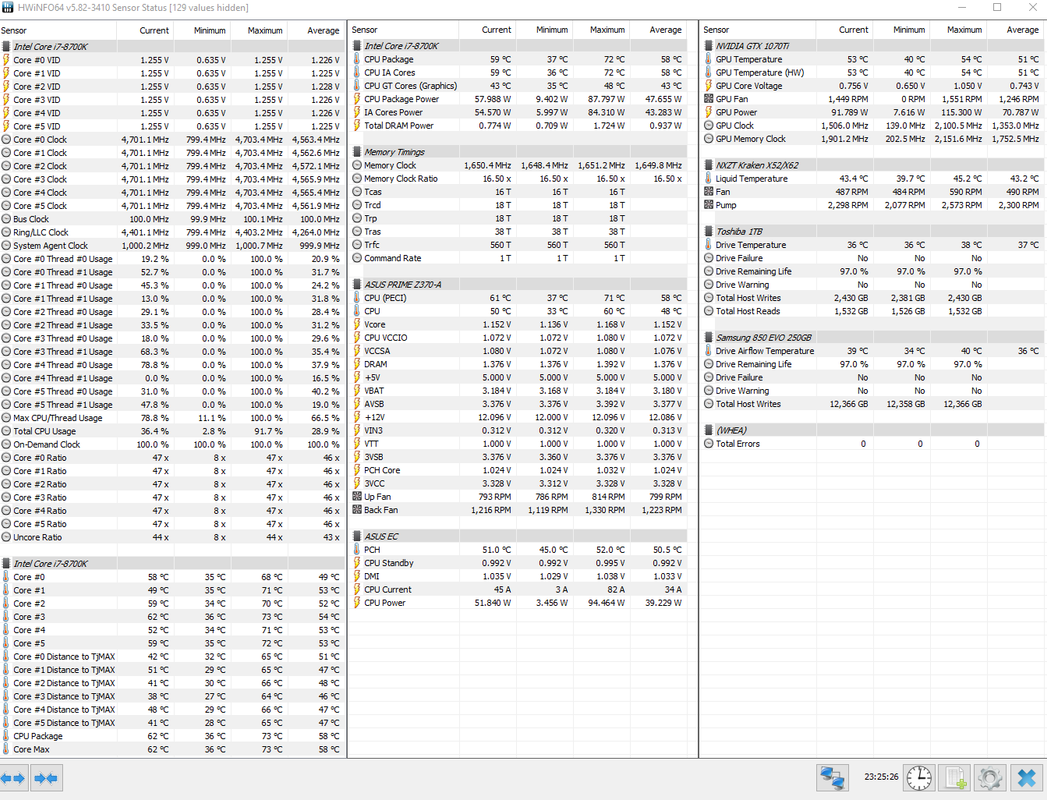Expand the sensor window with the outward arrows button
1047x800 pixels.
point(13,778)
